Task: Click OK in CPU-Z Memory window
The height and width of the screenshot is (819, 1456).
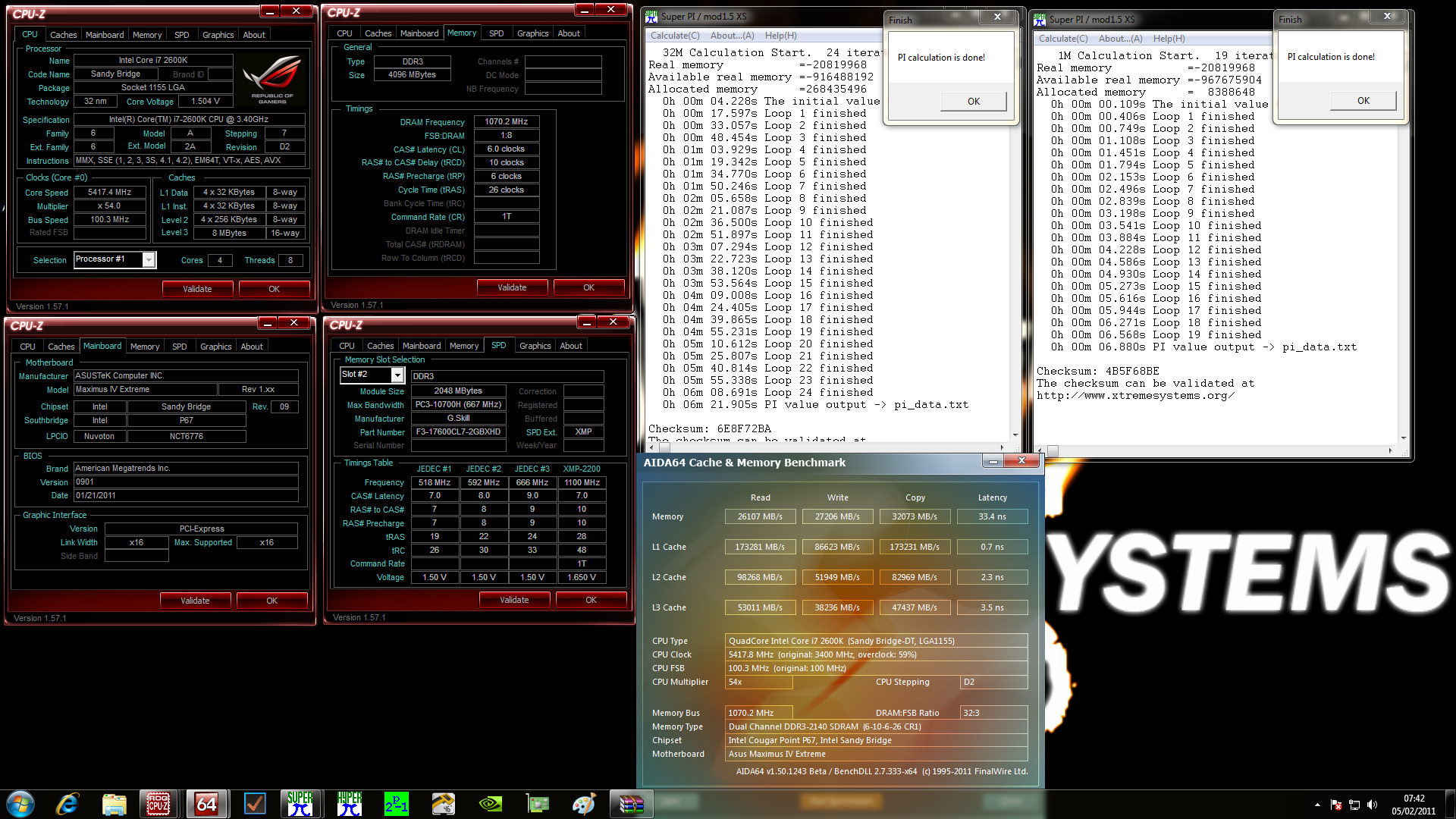Action: coord(588,287)
